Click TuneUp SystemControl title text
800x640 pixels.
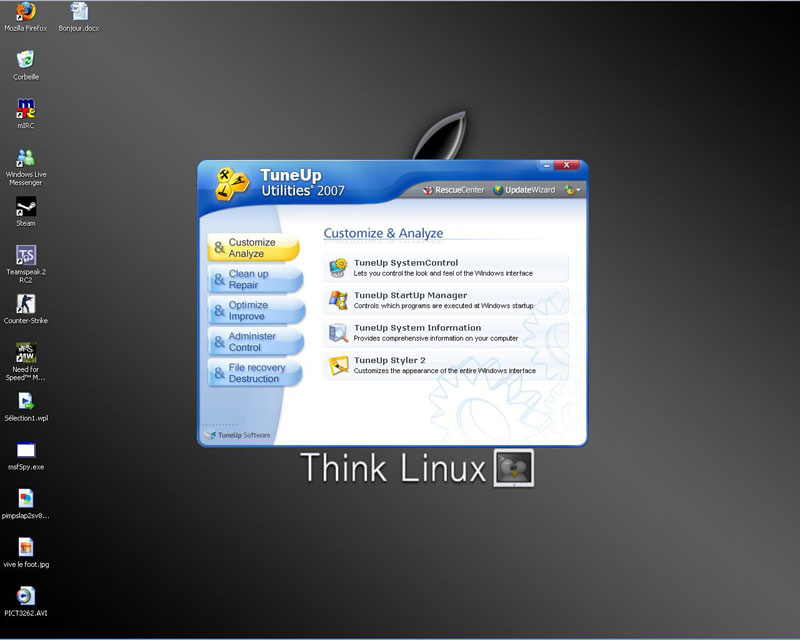[x=406, y=263]
